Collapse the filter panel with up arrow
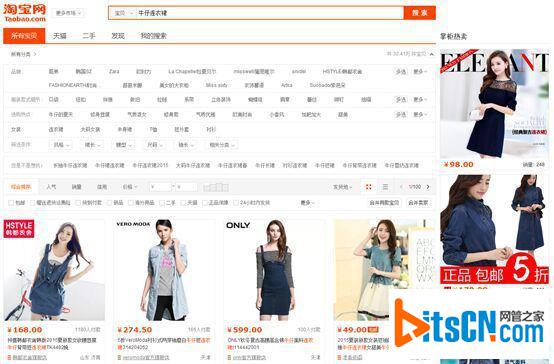Viewport: 554px width, 364px height. click(432, 54)
